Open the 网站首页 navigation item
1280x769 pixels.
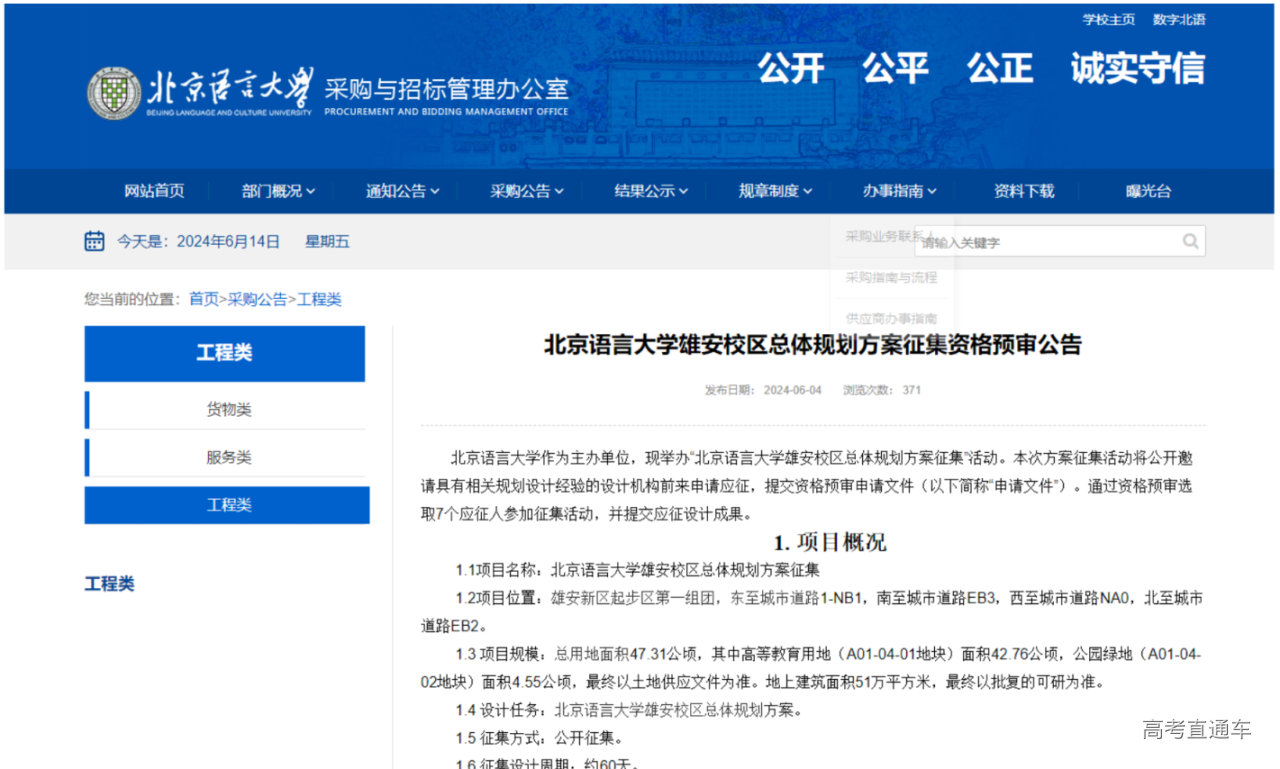[x=154, y=191]
